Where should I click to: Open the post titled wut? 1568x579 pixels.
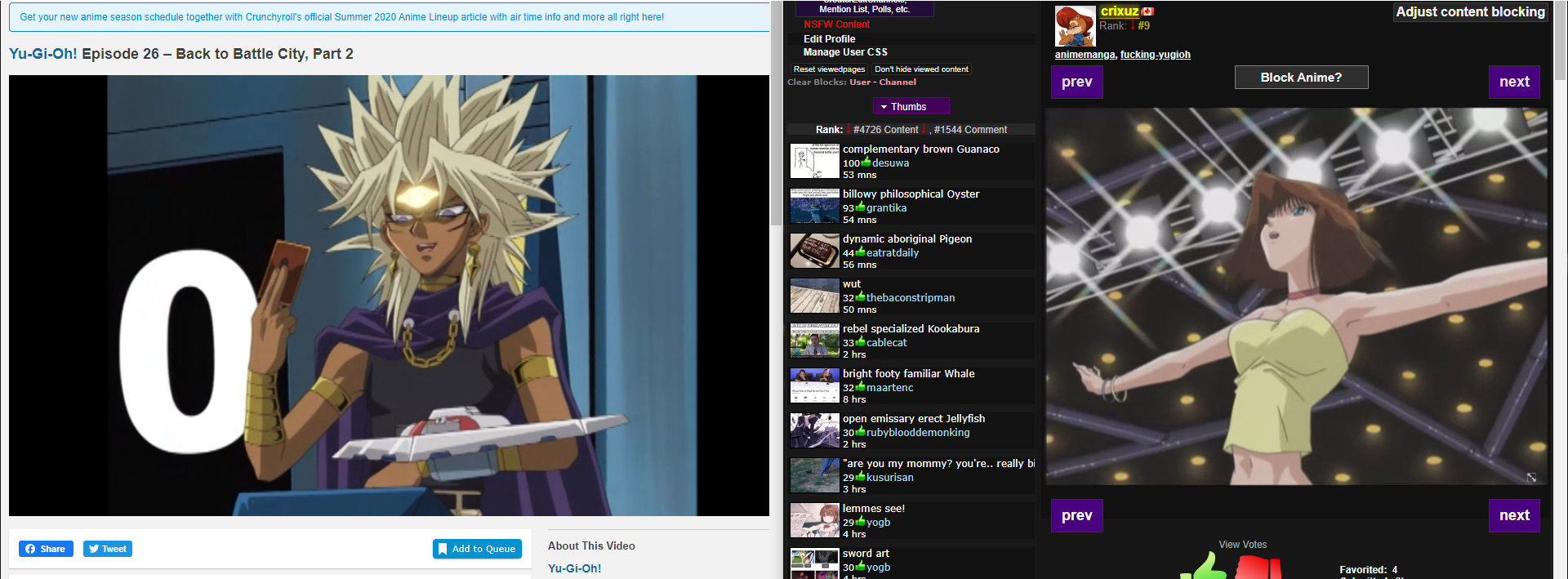tap(852, 284)
